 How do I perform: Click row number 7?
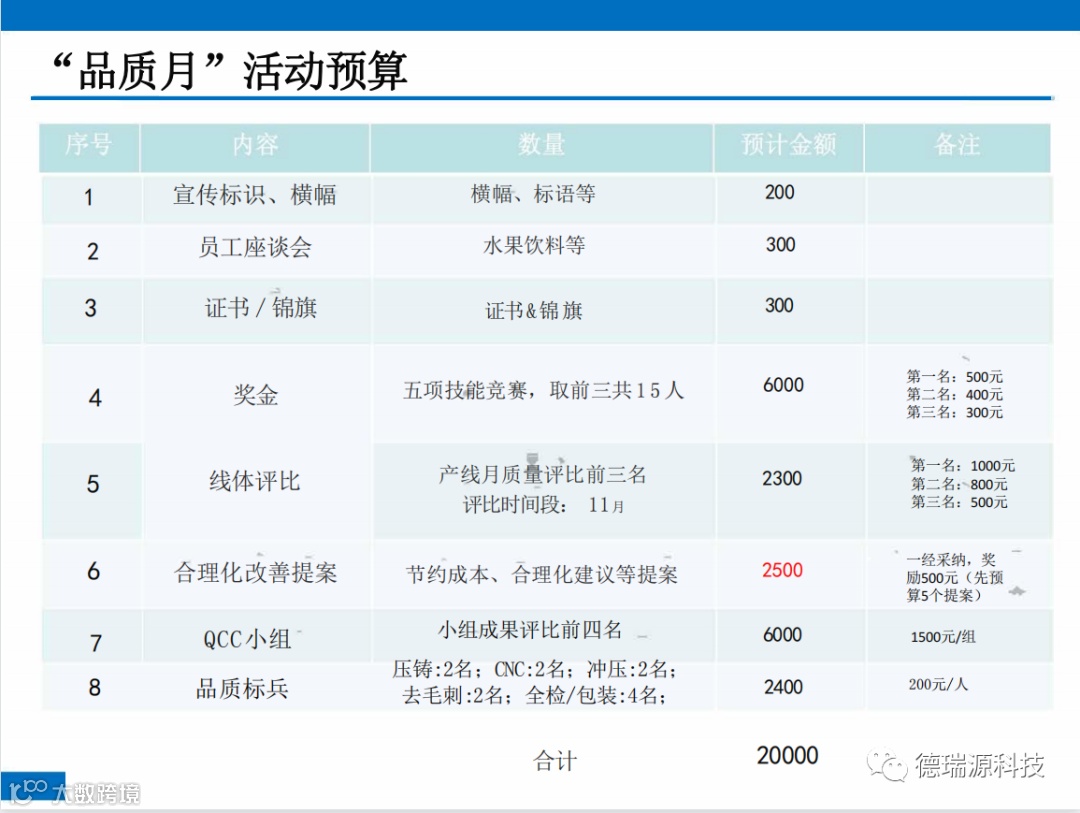[96, 644]
